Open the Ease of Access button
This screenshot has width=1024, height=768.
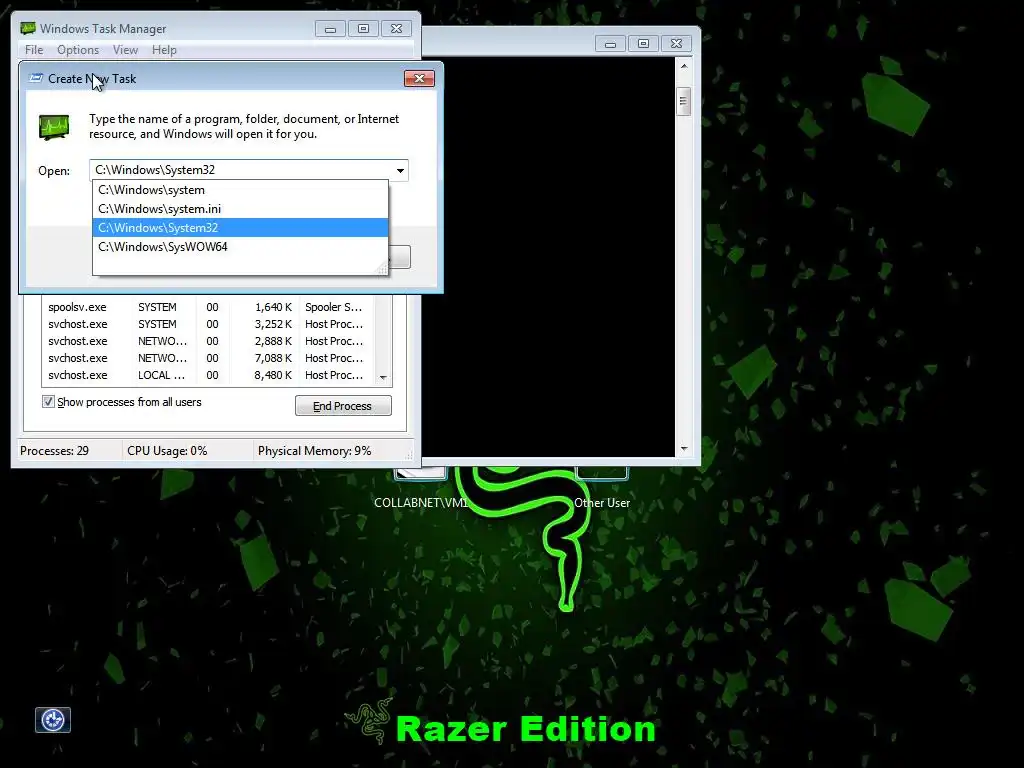(53, 720)
